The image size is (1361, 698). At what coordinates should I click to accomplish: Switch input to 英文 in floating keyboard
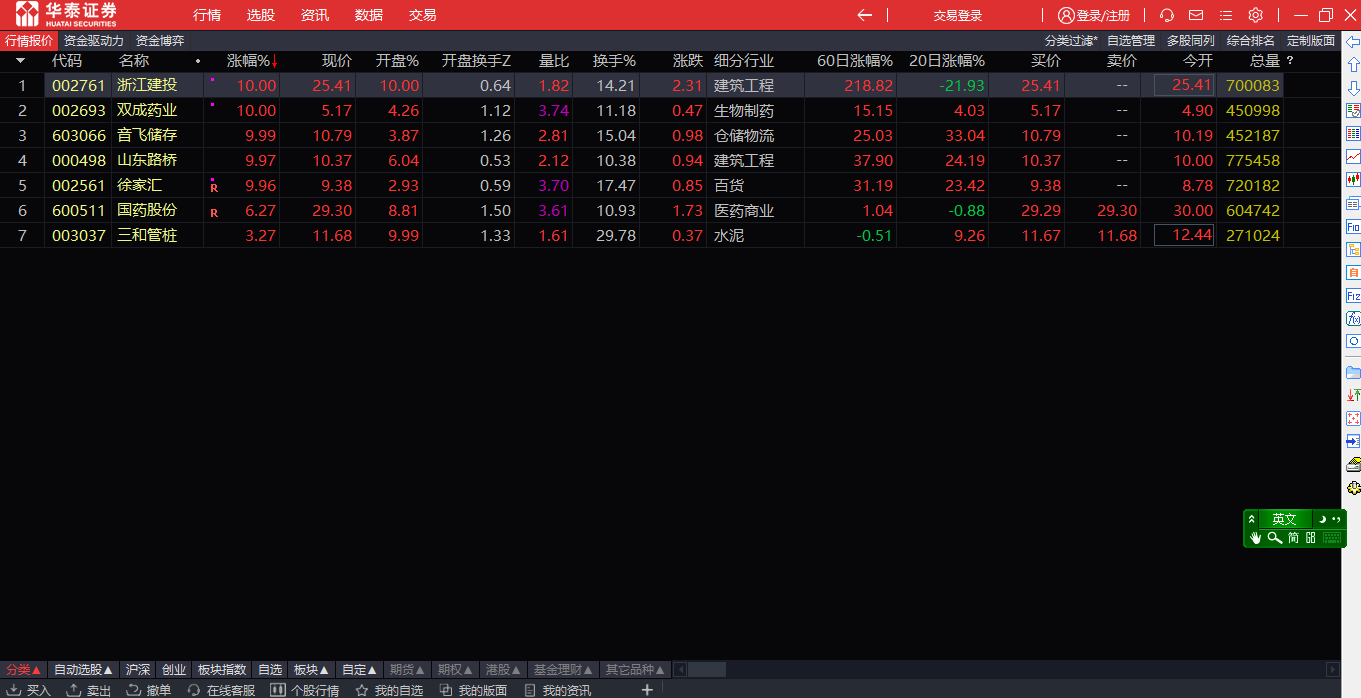(1284, 519)
